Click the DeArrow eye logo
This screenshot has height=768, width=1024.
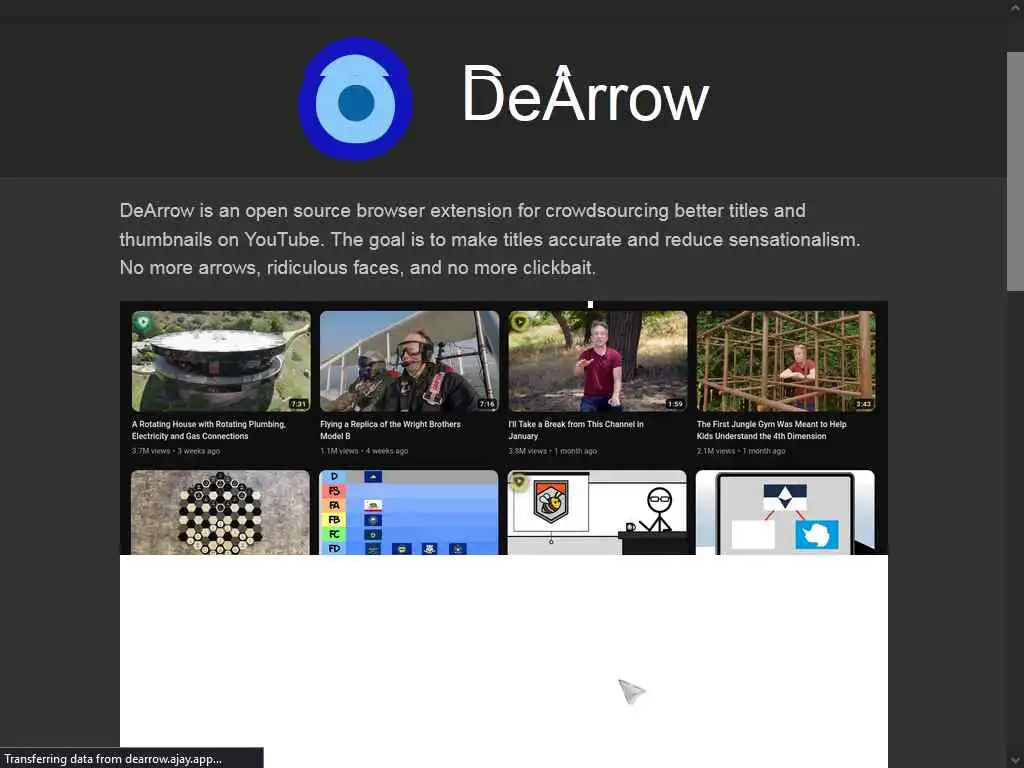point(355,99)
